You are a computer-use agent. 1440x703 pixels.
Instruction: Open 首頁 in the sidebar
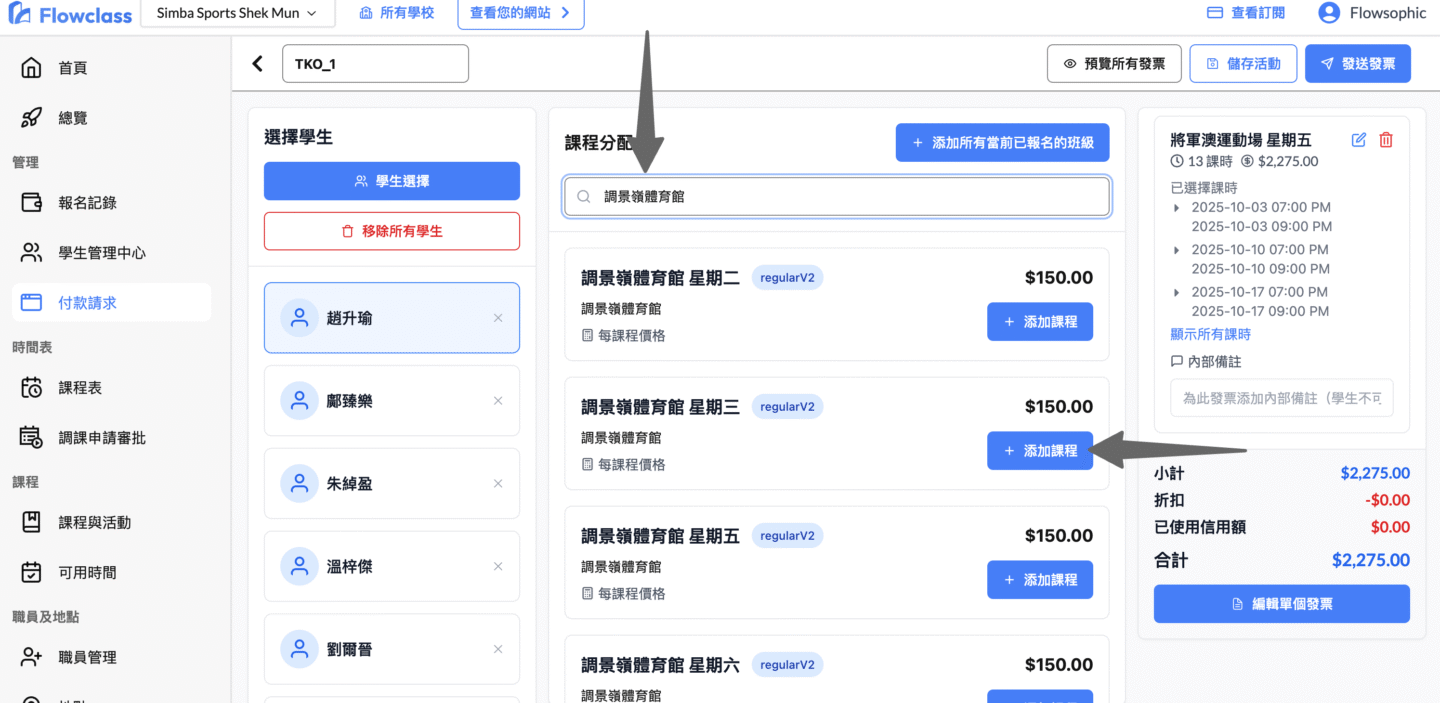pyautogui.click(x=72, y=68)
